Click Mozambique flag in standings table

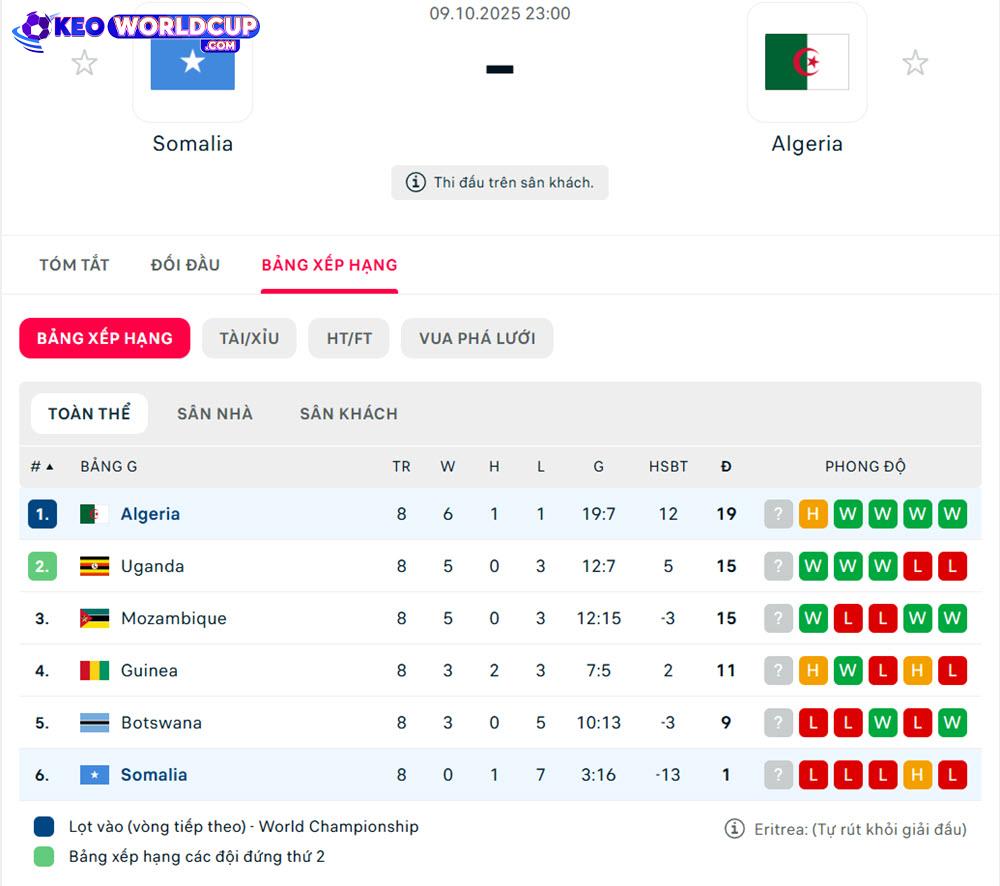coord(94,618)
